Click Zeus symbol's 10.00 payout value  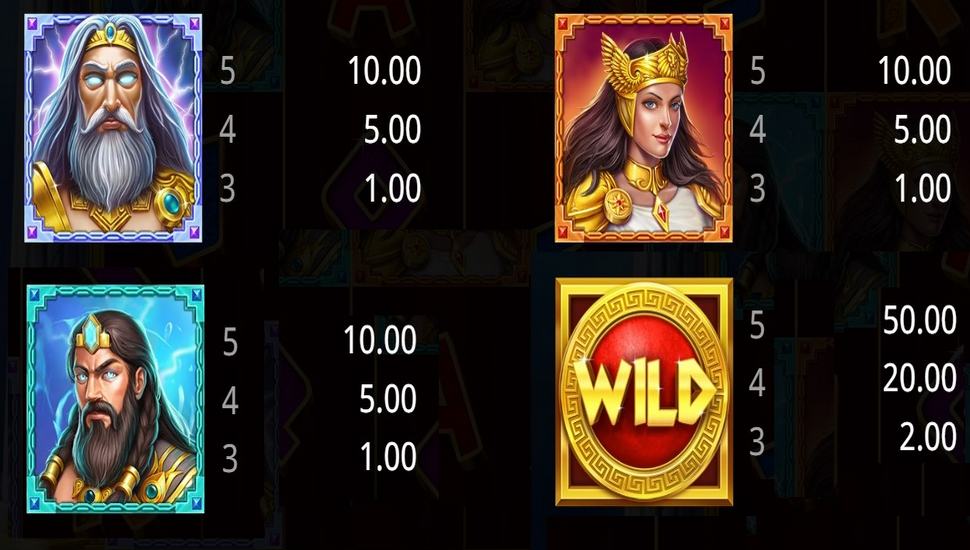pyautogui.click(x=385, y=71)
